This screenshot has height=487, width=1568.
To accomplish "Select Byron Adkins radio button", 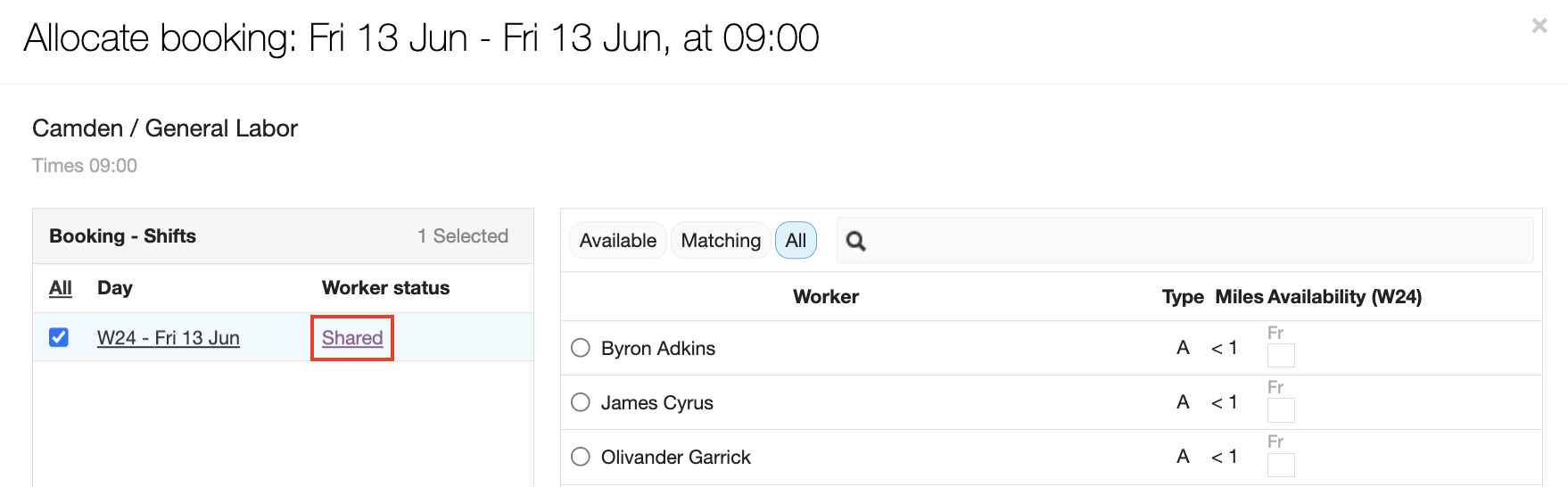I will click(x=581, y=348).
